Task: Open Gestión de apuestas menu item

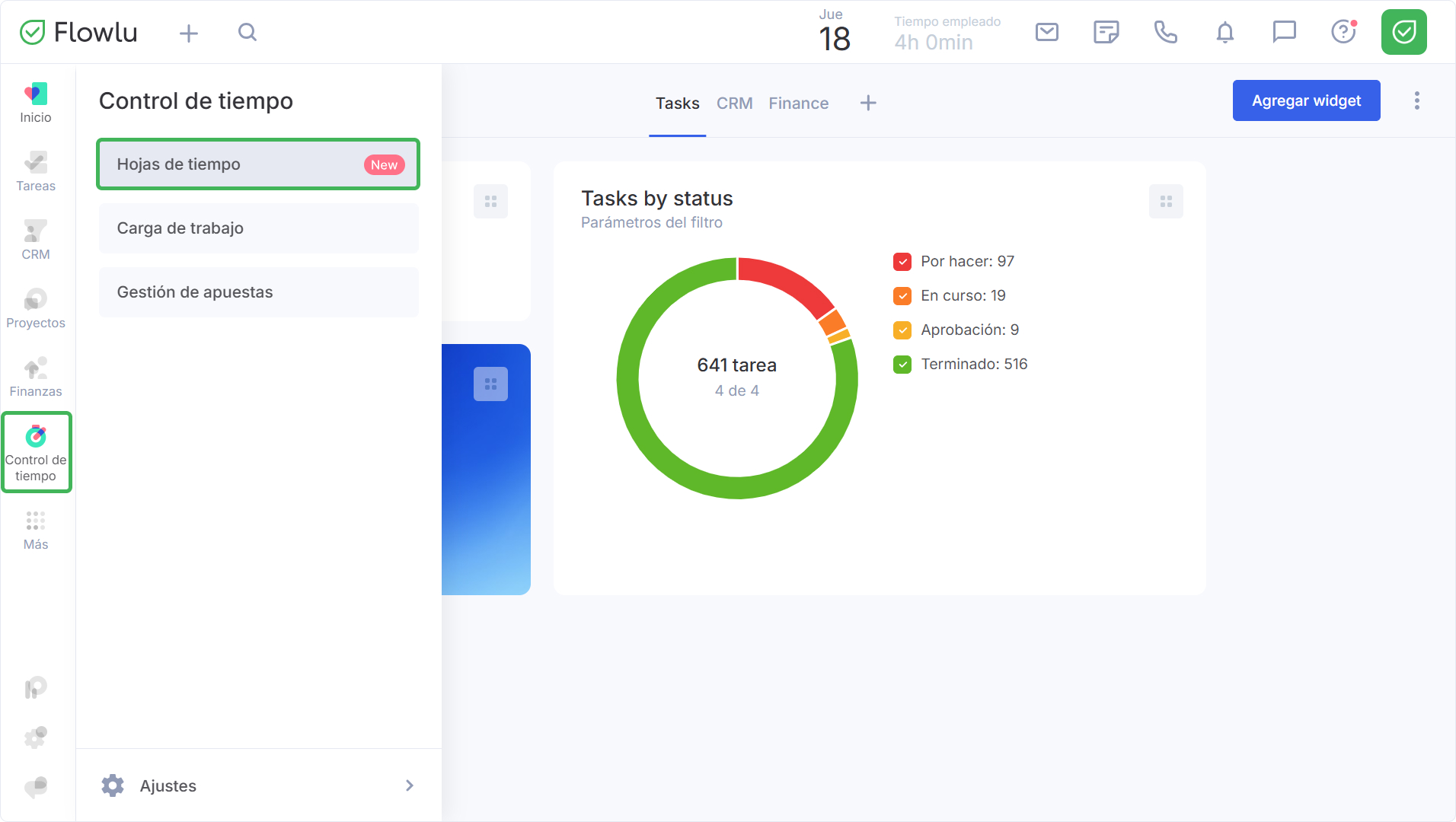Action: (258, 292)
